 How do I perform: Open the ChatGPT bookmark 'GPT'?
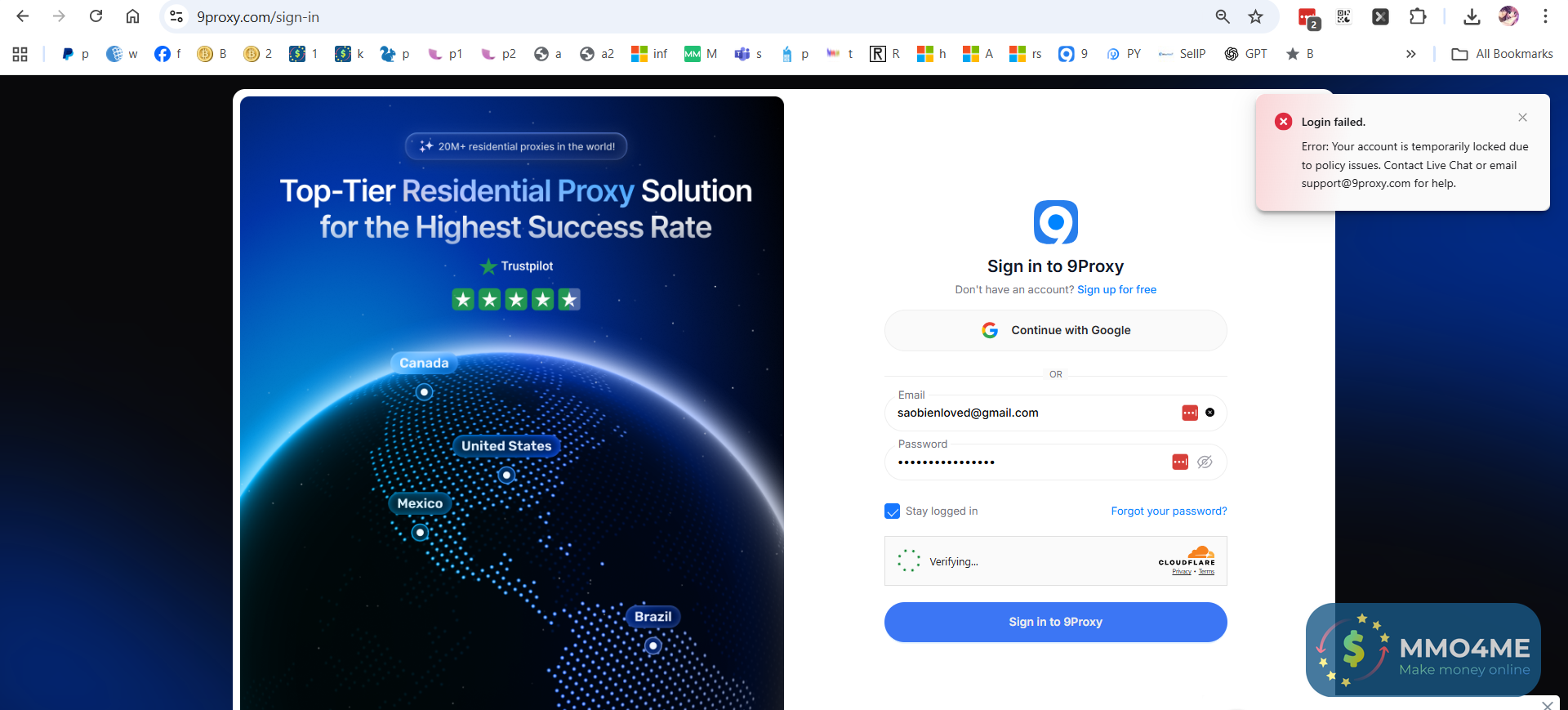(x=1245, y=54)
